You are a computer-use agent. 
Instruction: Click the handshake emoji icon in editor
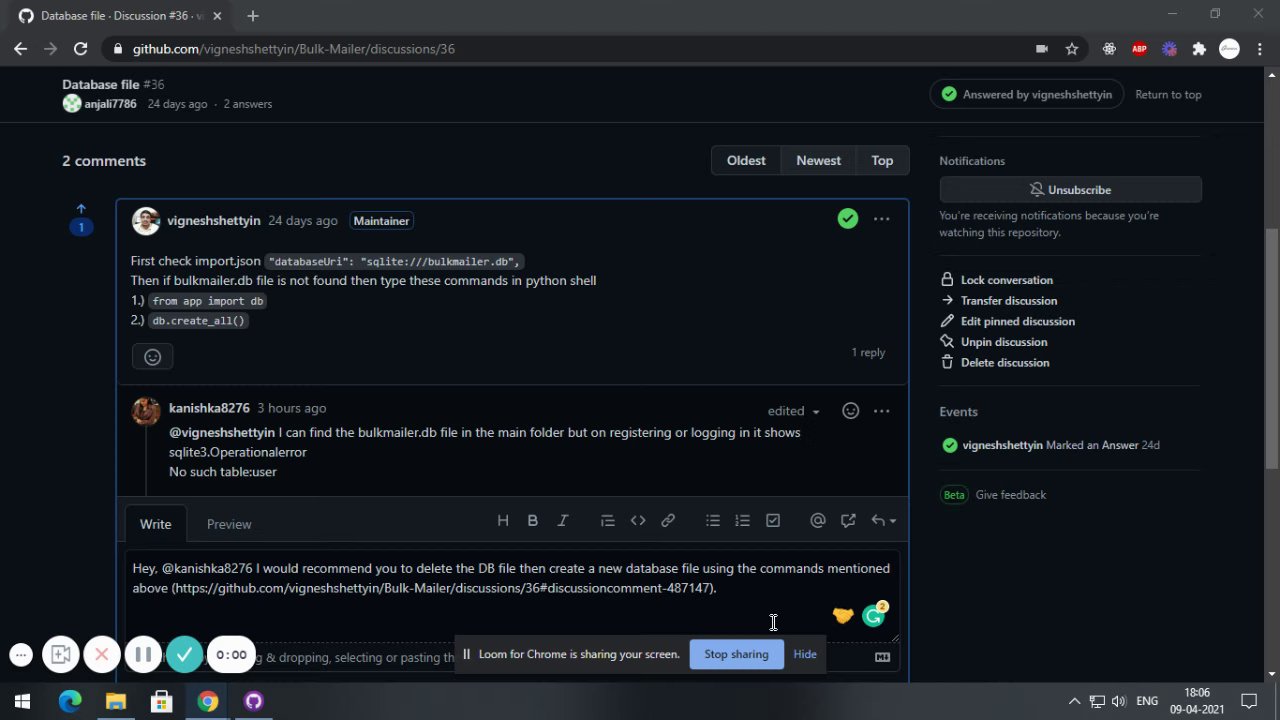click(x=843, y=616)
